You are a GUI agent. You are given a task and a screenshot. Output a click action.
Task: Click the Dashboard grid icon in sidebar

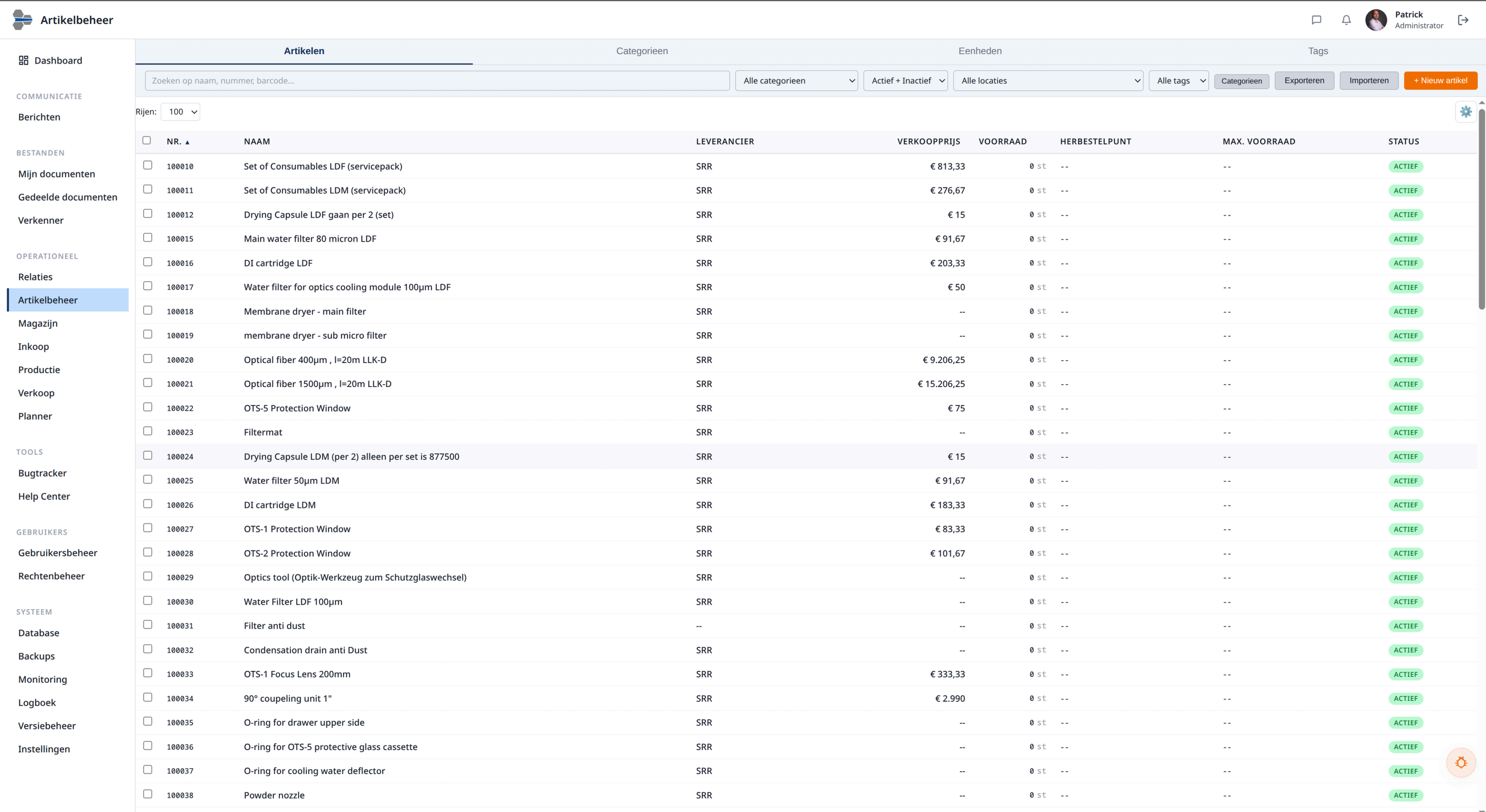(x=24, y=60)
